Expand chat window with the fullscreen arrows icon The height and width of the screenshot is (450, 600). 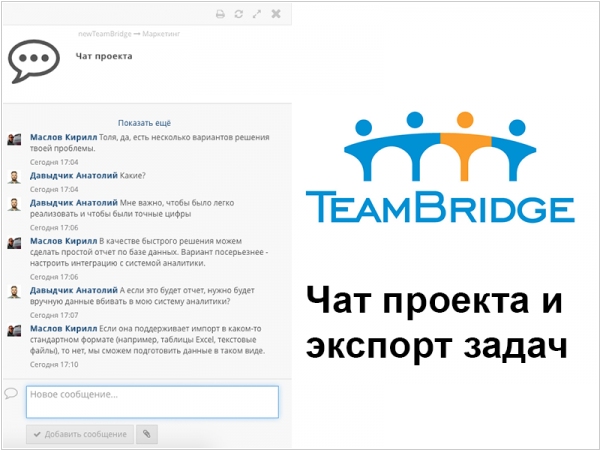pos(257,14)
